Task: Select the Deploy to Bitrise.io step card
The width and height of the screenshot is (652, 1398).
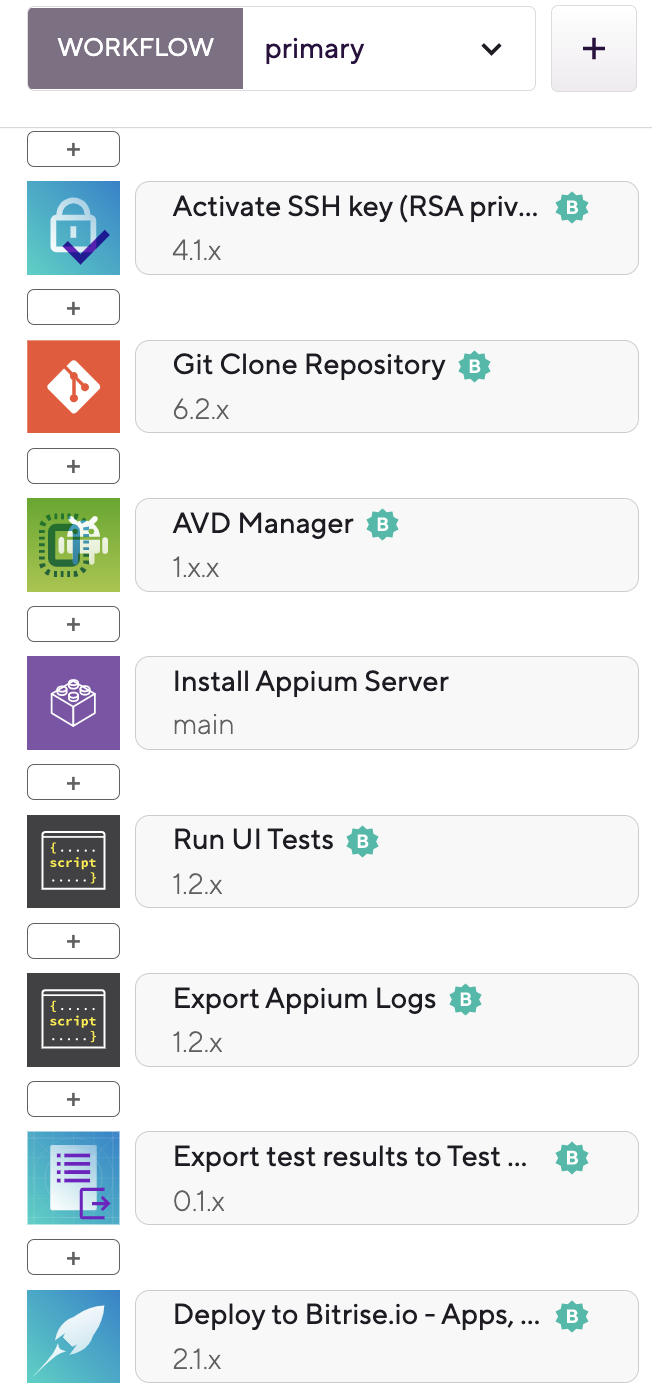Action: pyautogui.click(x=387, y=1337)
